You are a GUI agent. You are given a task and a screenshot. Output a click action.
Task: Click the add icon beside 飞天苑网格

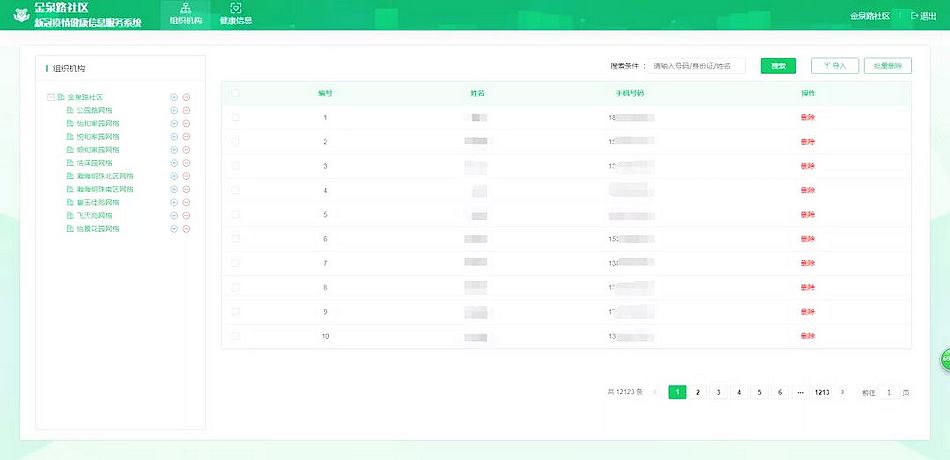[174, 215]
